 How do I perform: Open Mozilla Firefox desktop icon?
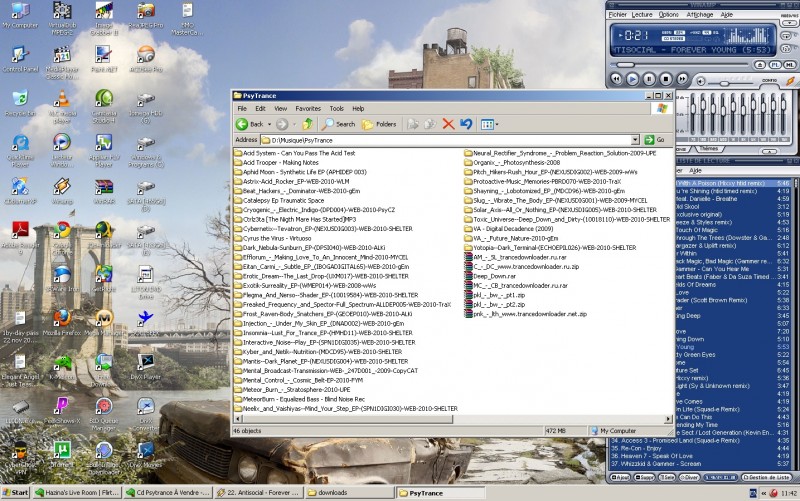click(x=62, y=322)
